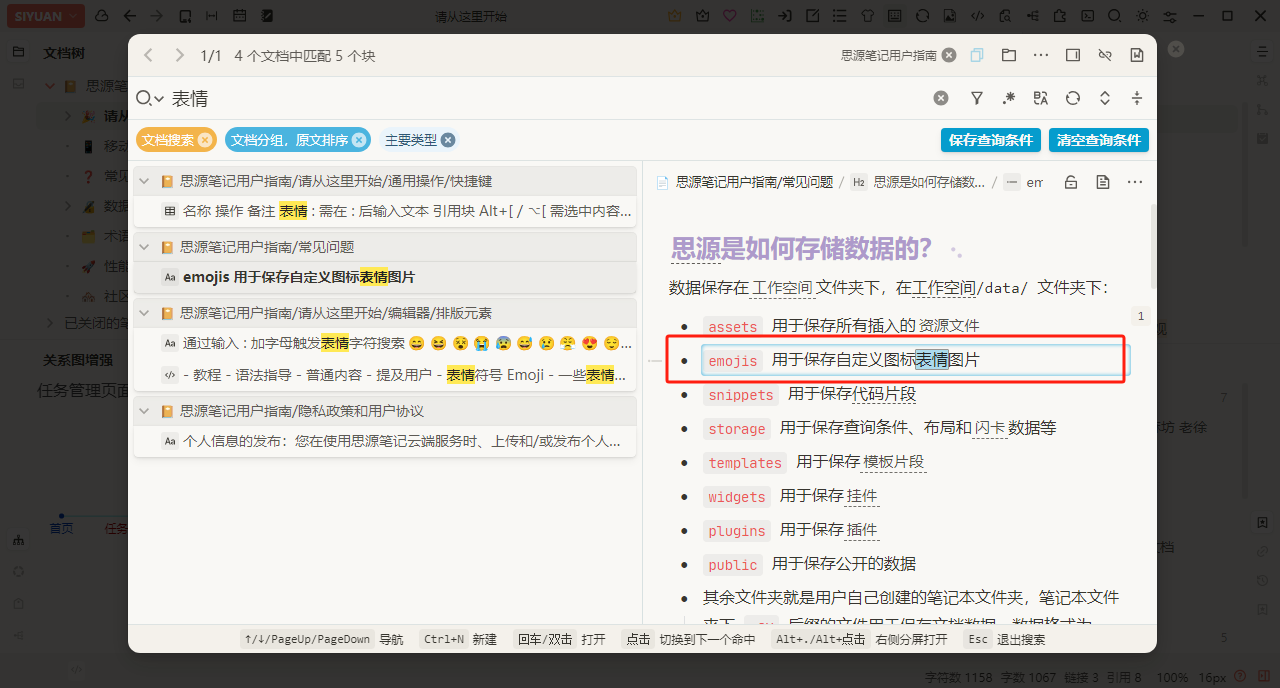Image resolution: width=1280 pixels, height=688 pixels.
Task: Collapse all search result groups
Action: (x=1137, y=98)
